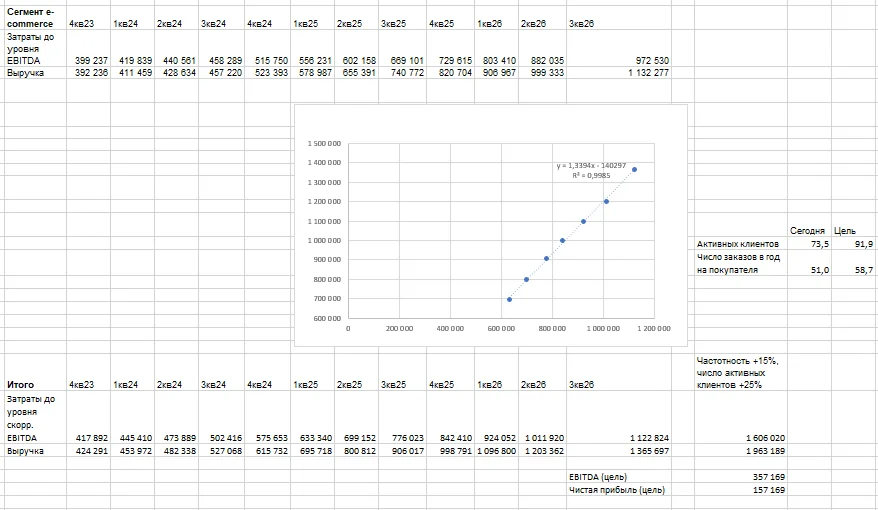Select the chart's 1 500 000 axis label

324,143
